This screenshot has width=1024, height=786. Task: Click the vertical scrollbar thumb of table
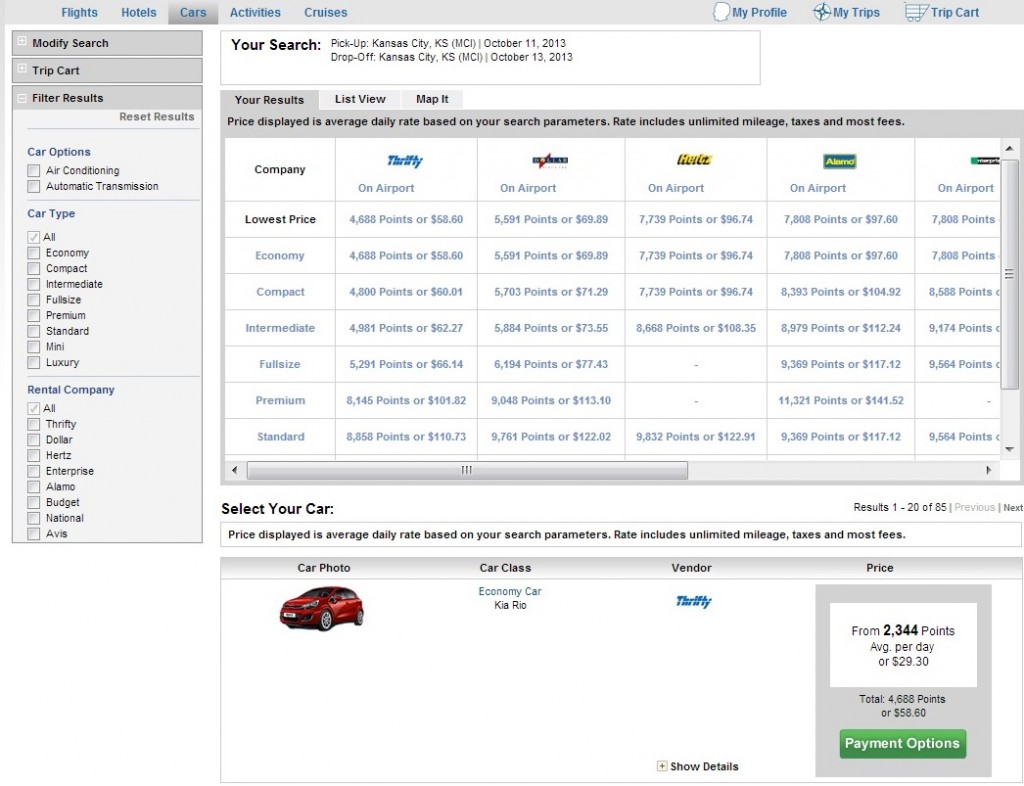(x=1009, y=273)
